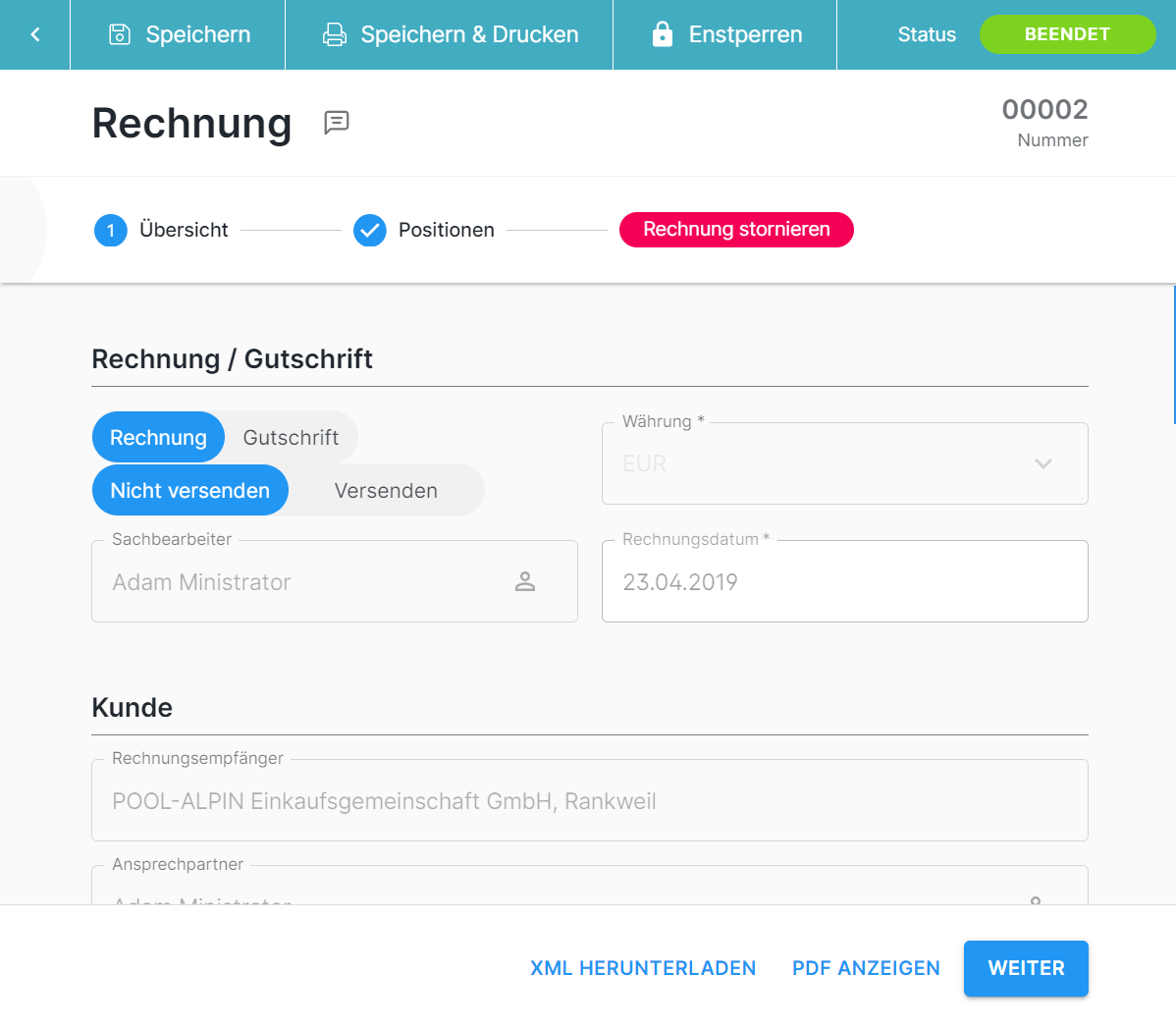The width and height of the screenshot is (1176, 1028).
Task: Click the printer icon for Speichern & Drucken
Action: click(x=335, y=34)
